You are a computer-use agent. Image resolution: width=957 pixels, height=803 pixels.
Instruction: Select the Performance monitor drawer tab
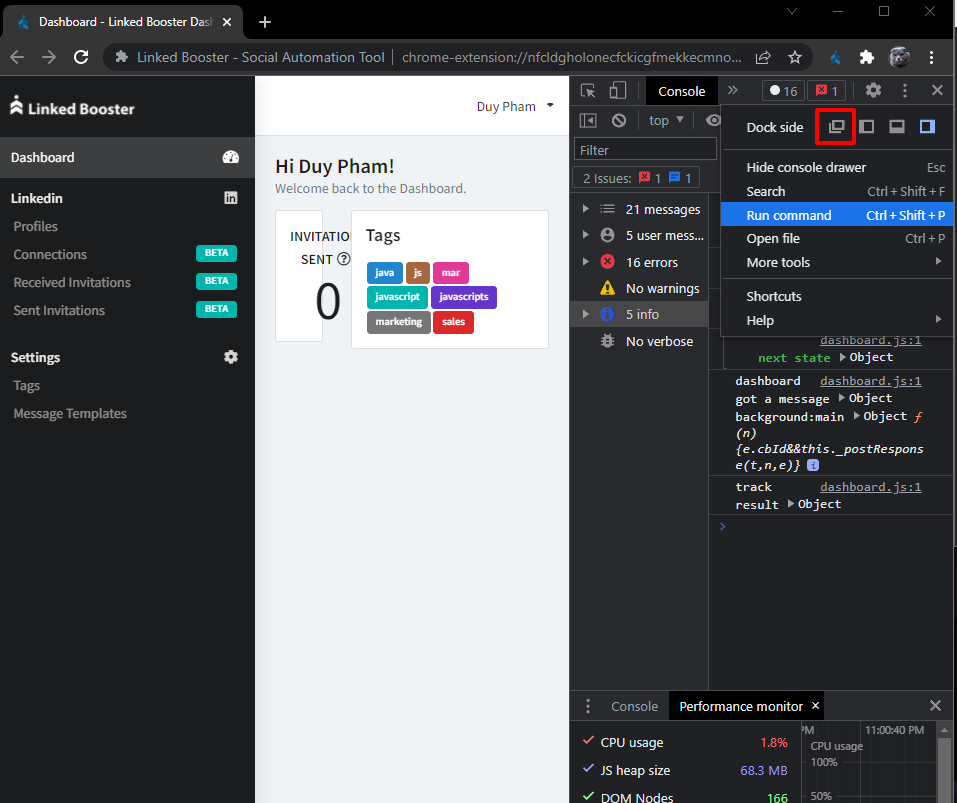(741, 707)
